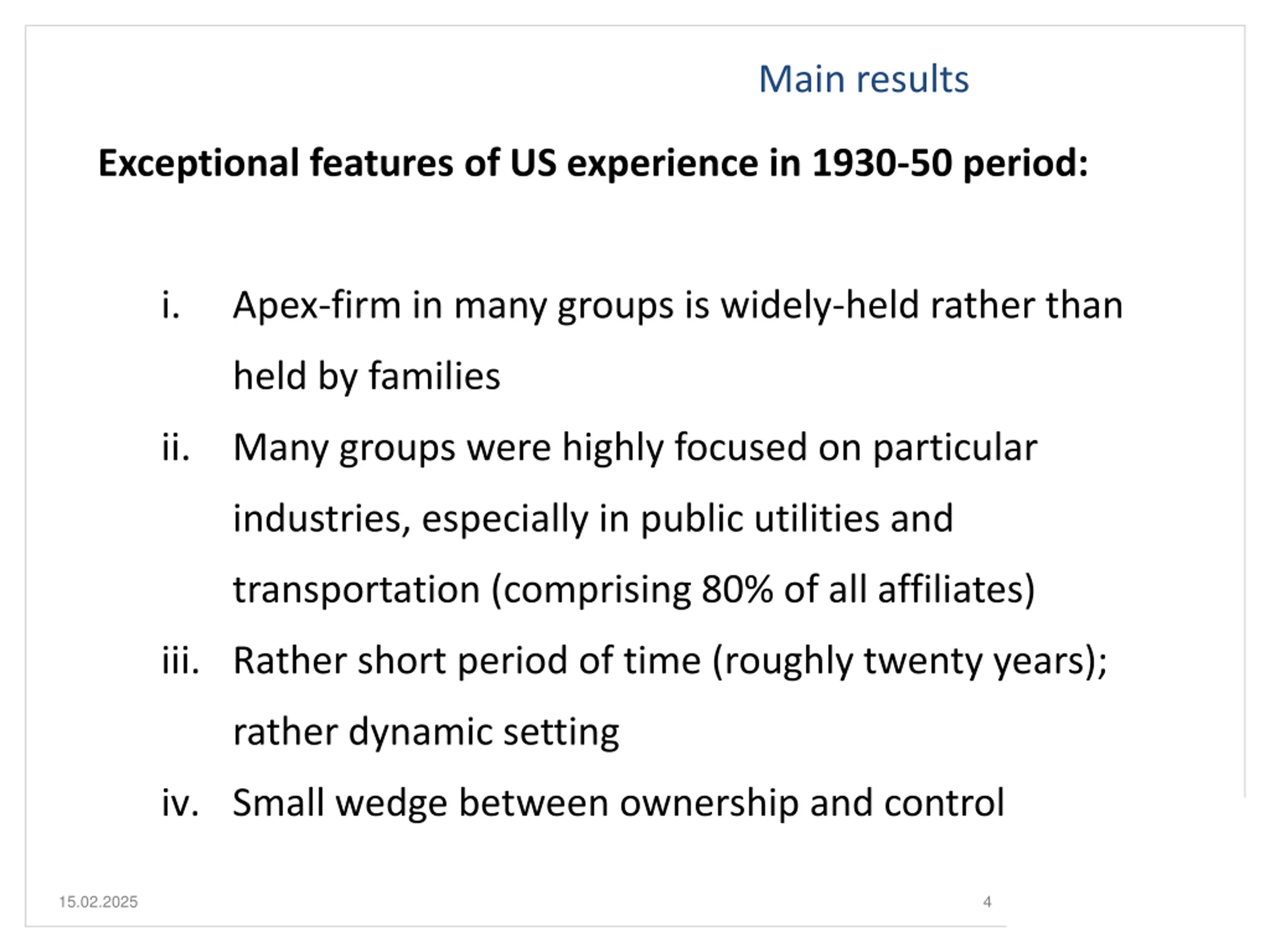Viewport: 1270px width, 952px height.
Task: Click the 'iii.' list numeral
Action: click(x=180, y=660)
